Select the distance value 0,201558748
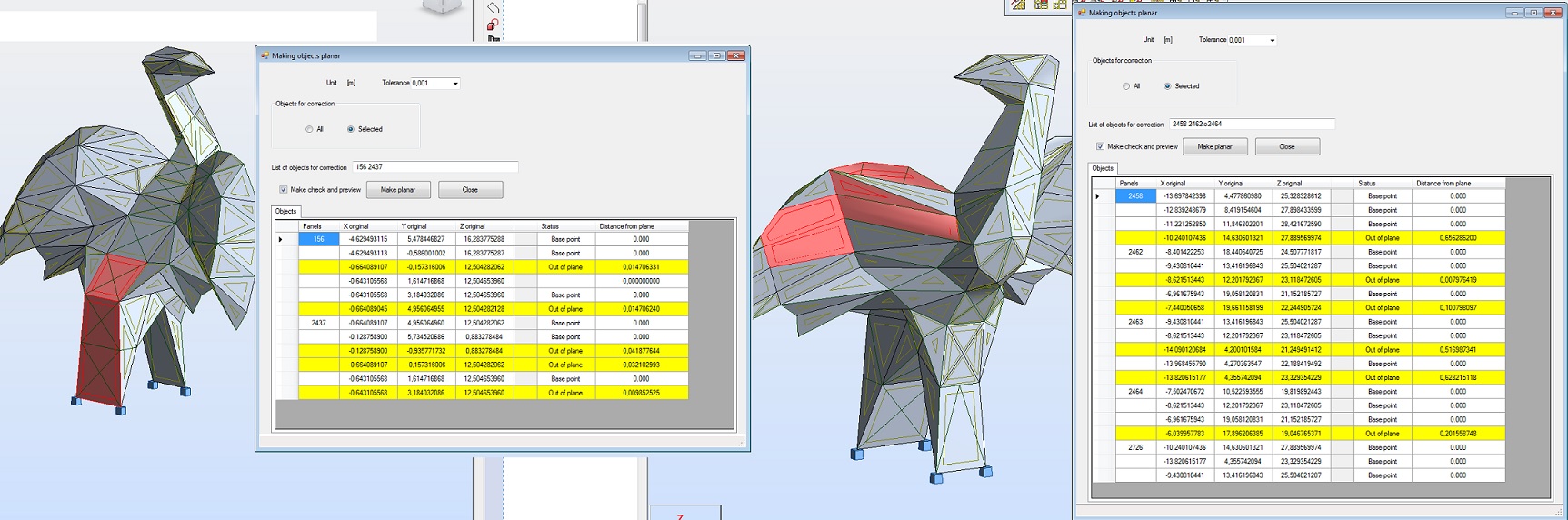This screenshot has width=1568, height=520. (1458, 434)
